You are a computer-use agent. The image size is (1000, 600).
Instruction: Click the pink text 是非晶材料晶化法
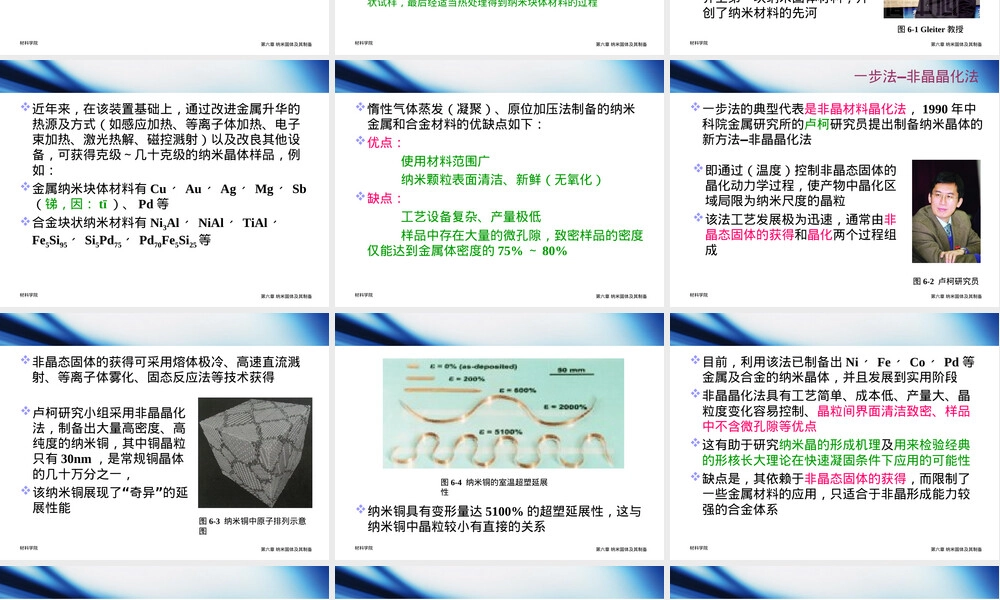pyautogui.click(x=855, y=109)
